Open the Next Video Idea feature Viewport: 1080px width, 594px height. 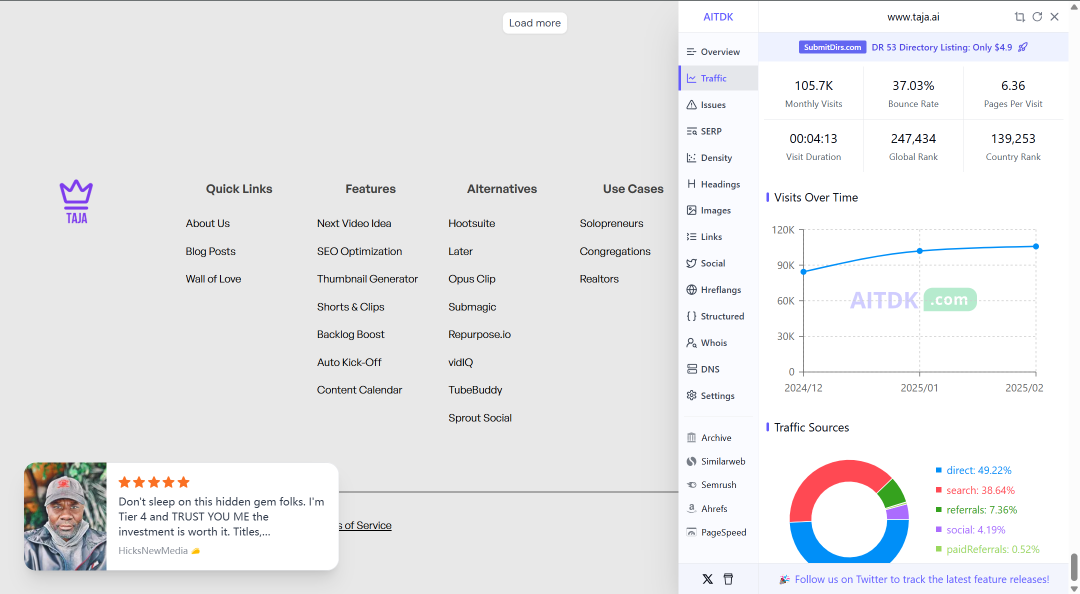(x=354, y=223)
